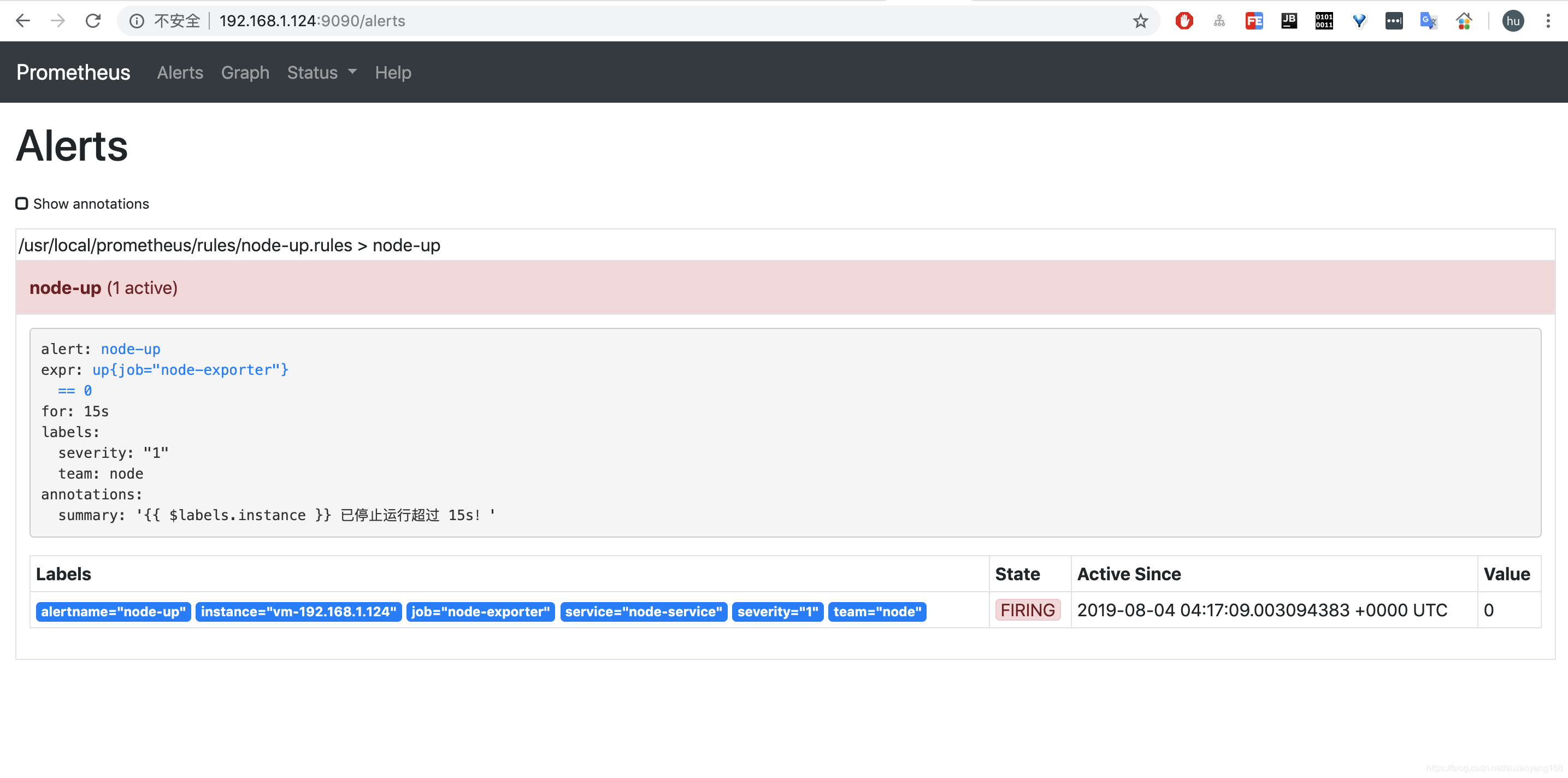Open the red AdBlock hand extension
This screenshot has width=1568, height=778.
[1184, 21]
